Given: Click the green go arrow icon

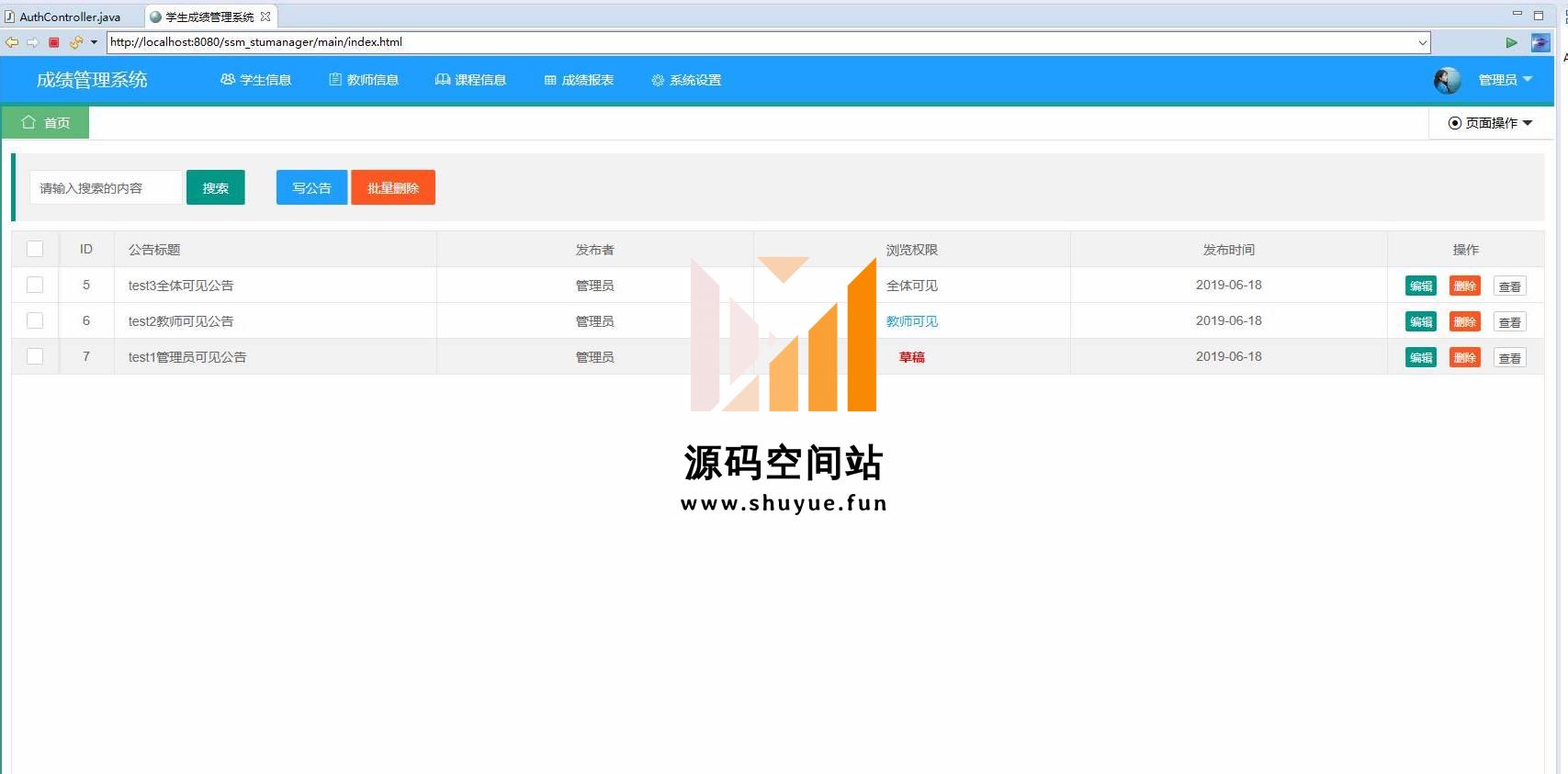Looking at the screenshot, I should point(1511,42).
